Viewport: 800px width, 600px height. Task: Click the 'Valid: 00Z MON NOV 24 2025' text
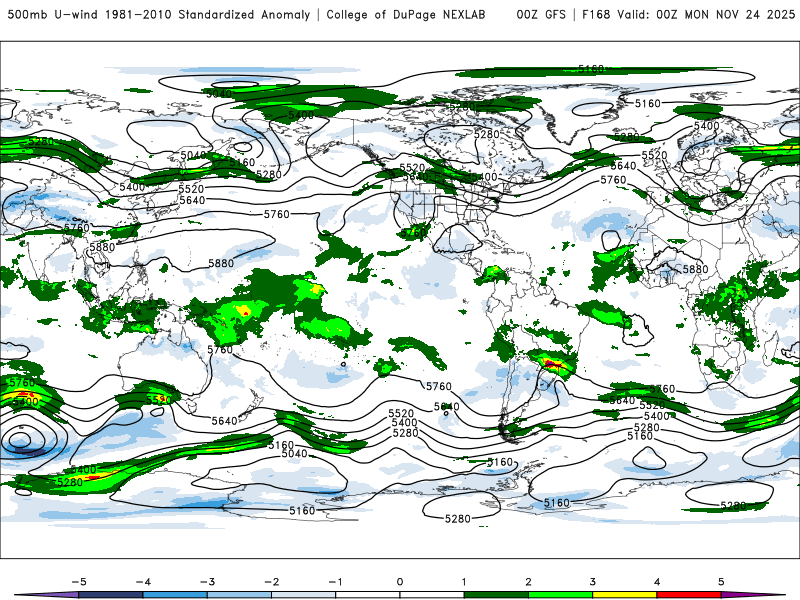[x=706, y=14]
